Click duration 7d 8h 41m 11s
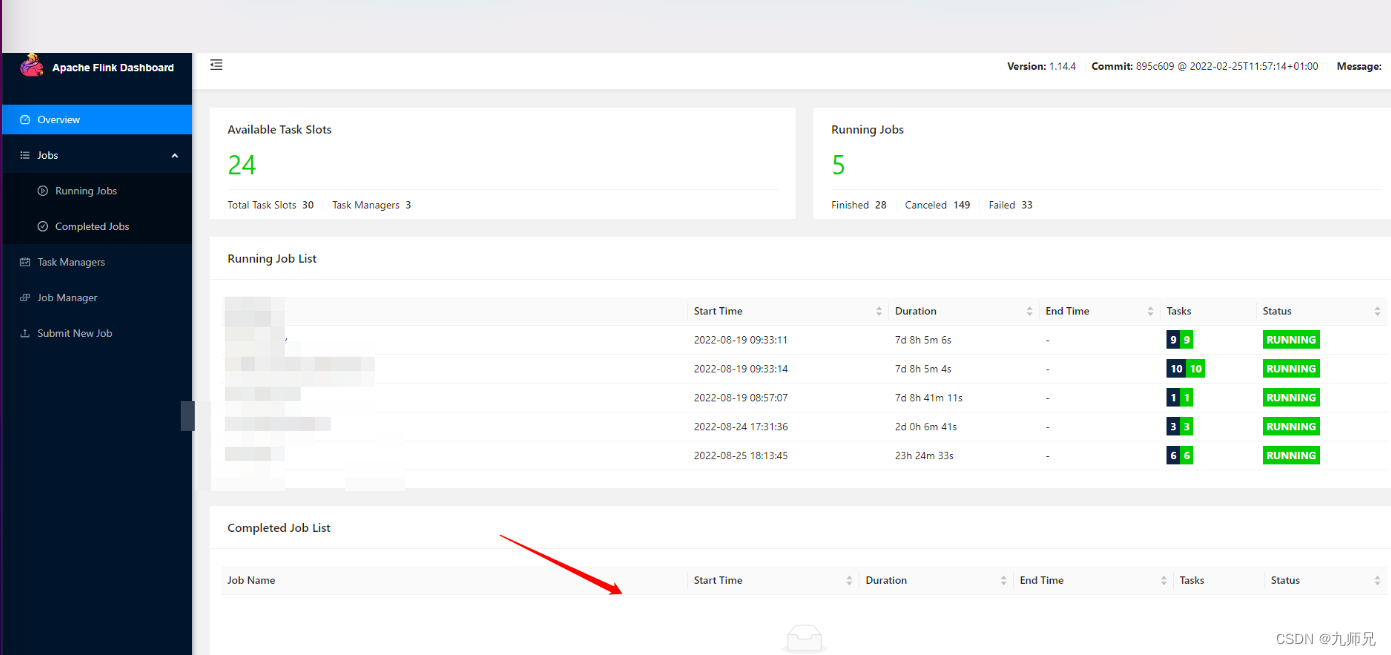Screen dimensions: 1391x655 [929, 398]
